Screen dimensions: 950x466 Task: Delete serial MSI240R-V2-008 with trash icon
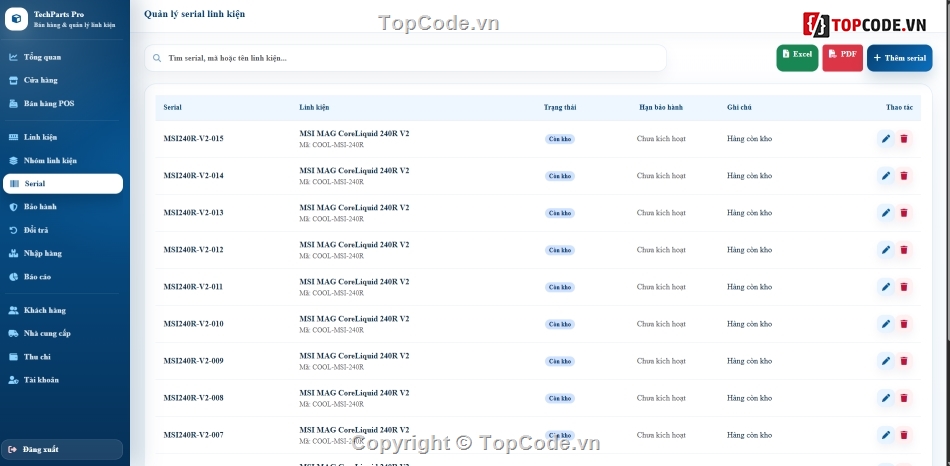point(904,398)
